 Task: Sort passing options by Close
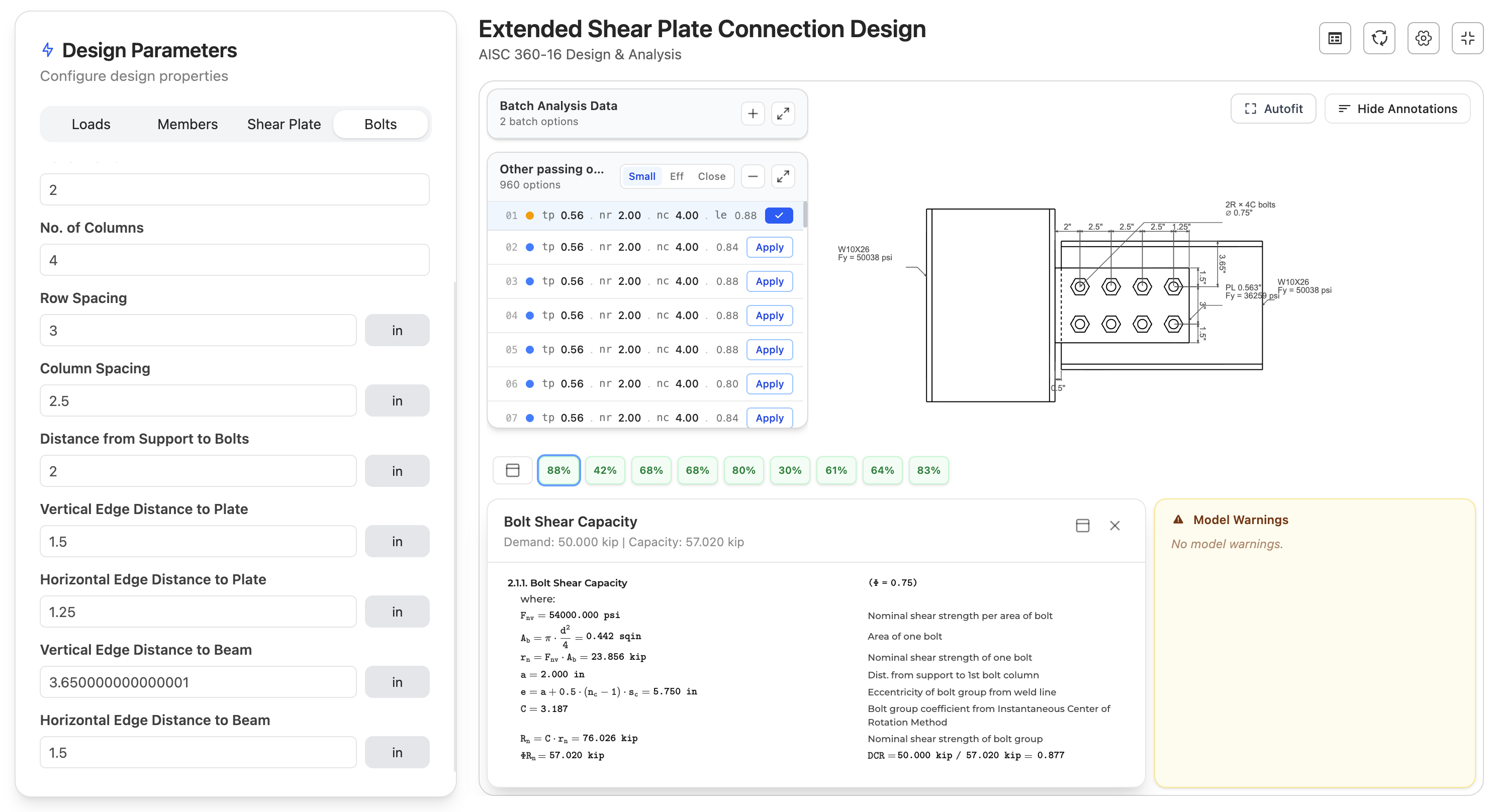point(712,176)
